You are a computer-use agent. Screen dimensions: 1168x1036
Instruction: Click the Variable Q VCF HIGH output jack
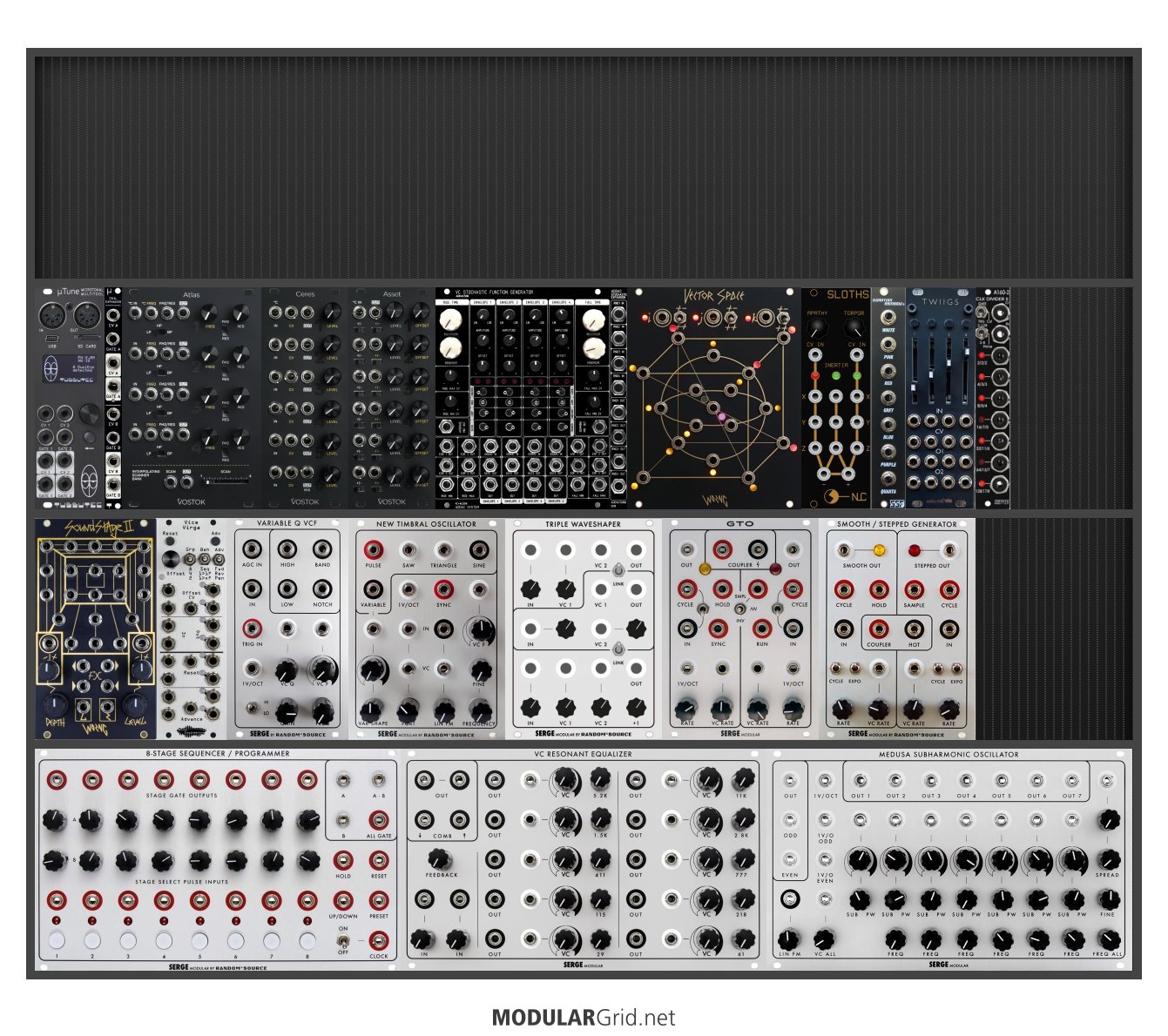pyautogui.click(x=287, y=549)
